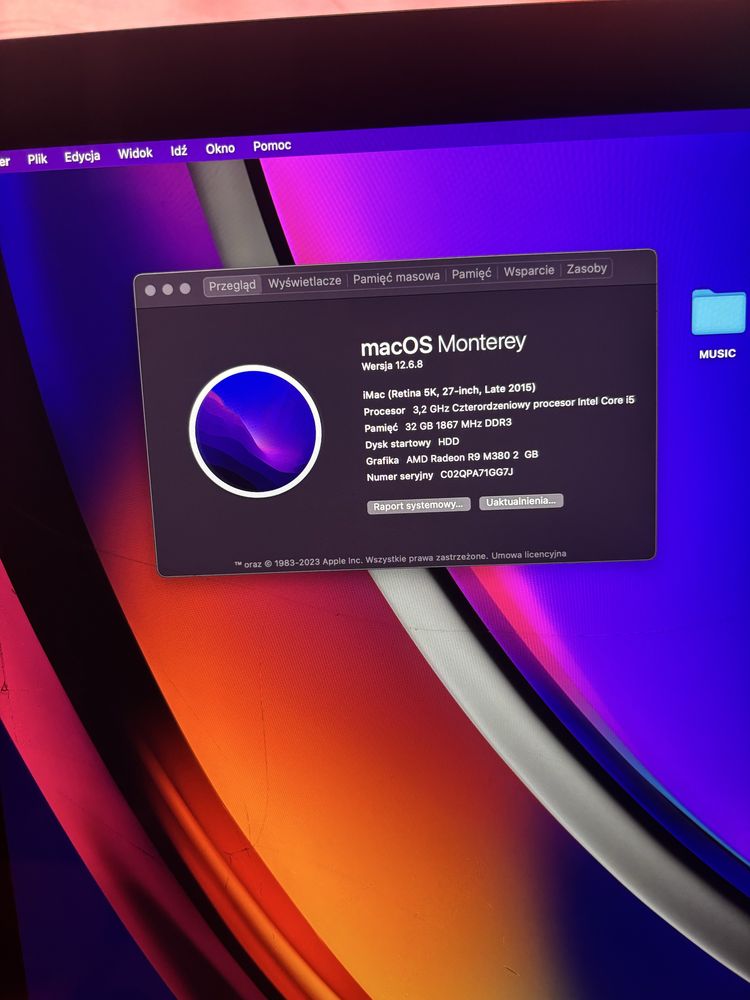Click the AMD Radeon R9 M380 2 GB value

click(473, 457)
